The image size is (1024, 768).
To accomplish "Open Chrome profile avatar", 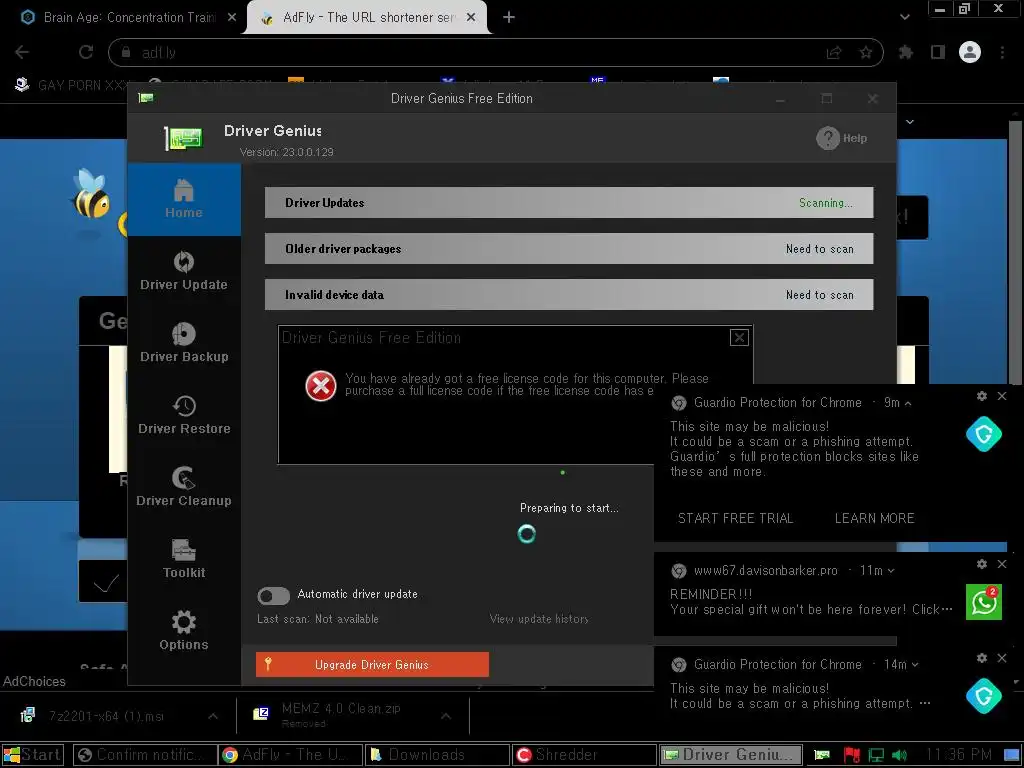I will tap(970, 52).
